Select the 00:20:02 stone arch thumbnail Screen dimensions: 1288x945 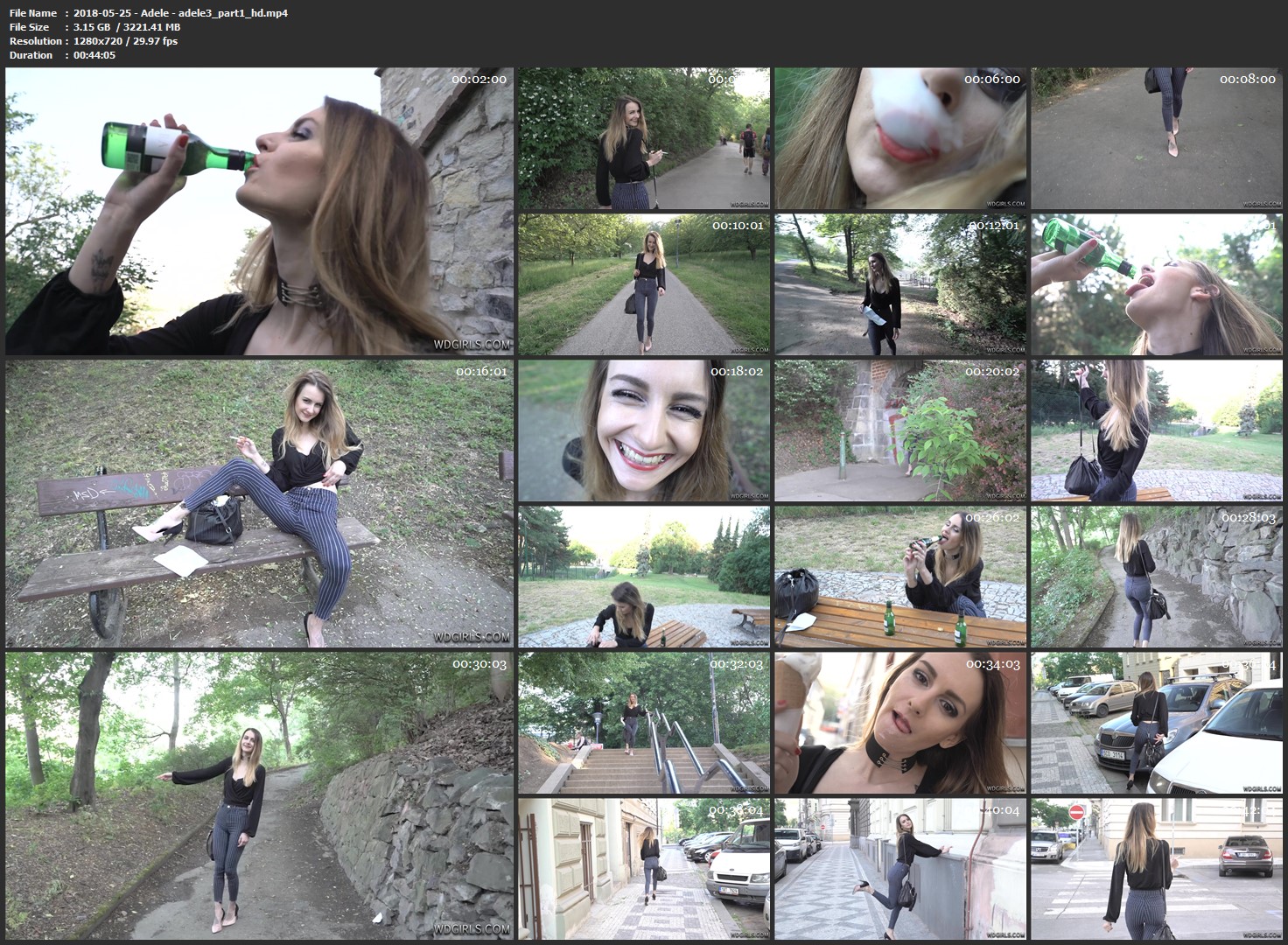tap(899, 430)
